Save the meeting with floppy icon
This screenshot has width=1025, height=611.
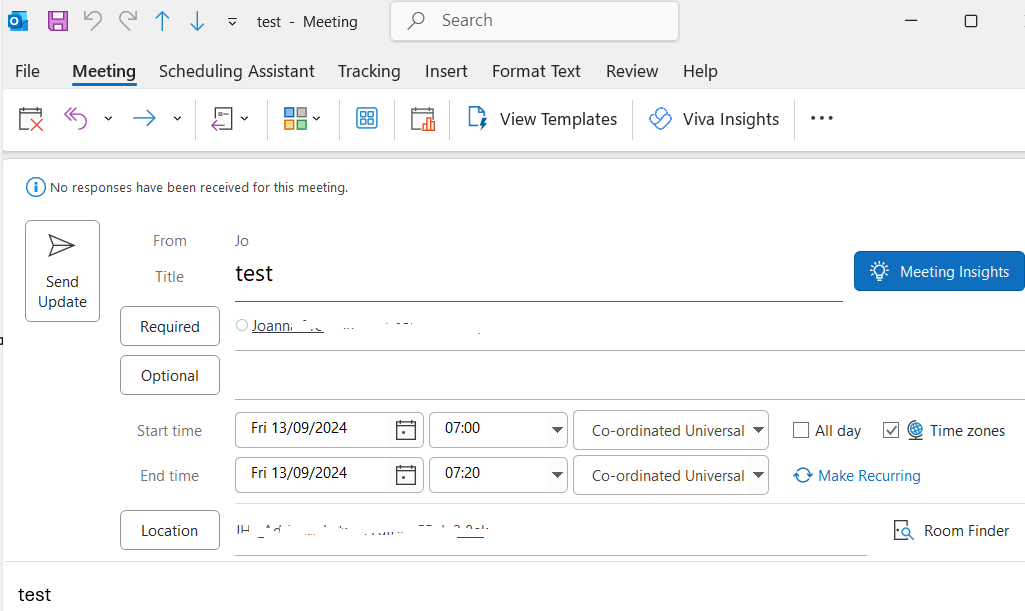58,21
